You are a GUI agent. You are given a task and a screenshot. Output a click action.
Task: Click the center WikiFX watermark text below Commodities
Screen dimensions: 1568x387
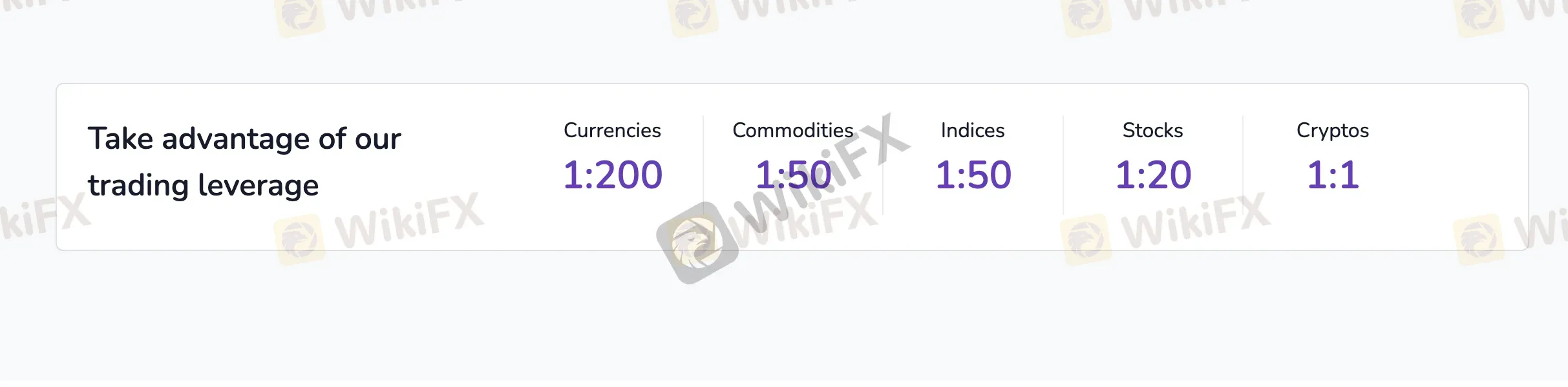pos(808,217)
